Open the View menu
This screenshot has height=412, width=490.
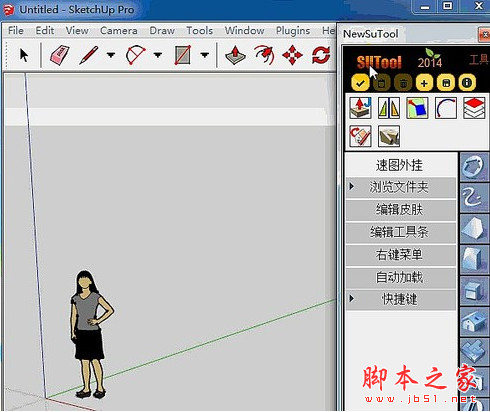point(77,31)
